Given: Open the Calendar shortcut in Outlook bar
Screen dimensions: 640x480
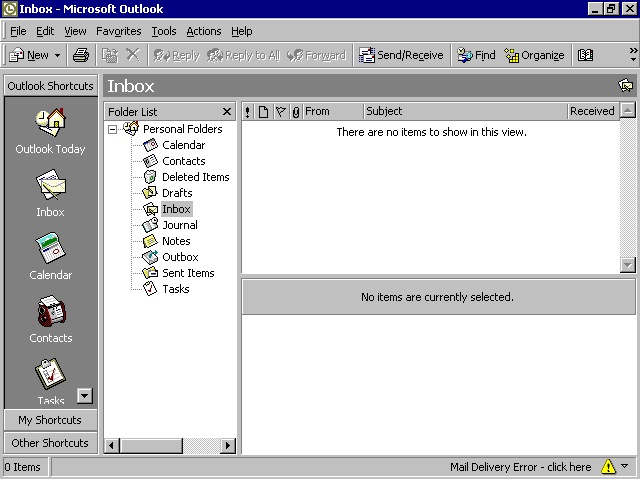Looking at the screenshot, I should click(x=50, y=248).
